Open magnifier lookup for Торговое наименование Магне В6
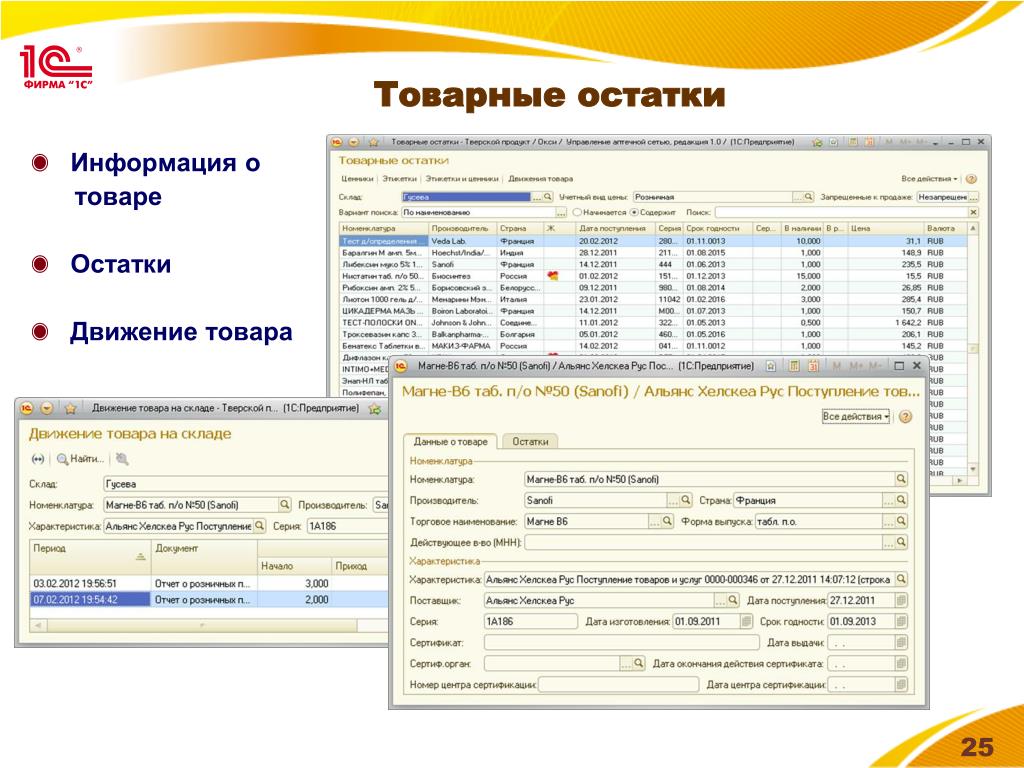Screen dimensions: 1024x768 tap(667, 521)
